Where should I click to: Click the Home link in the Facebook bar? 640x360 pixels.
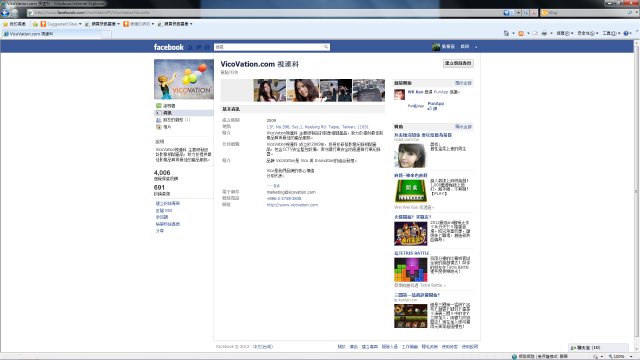click(465, 47)
